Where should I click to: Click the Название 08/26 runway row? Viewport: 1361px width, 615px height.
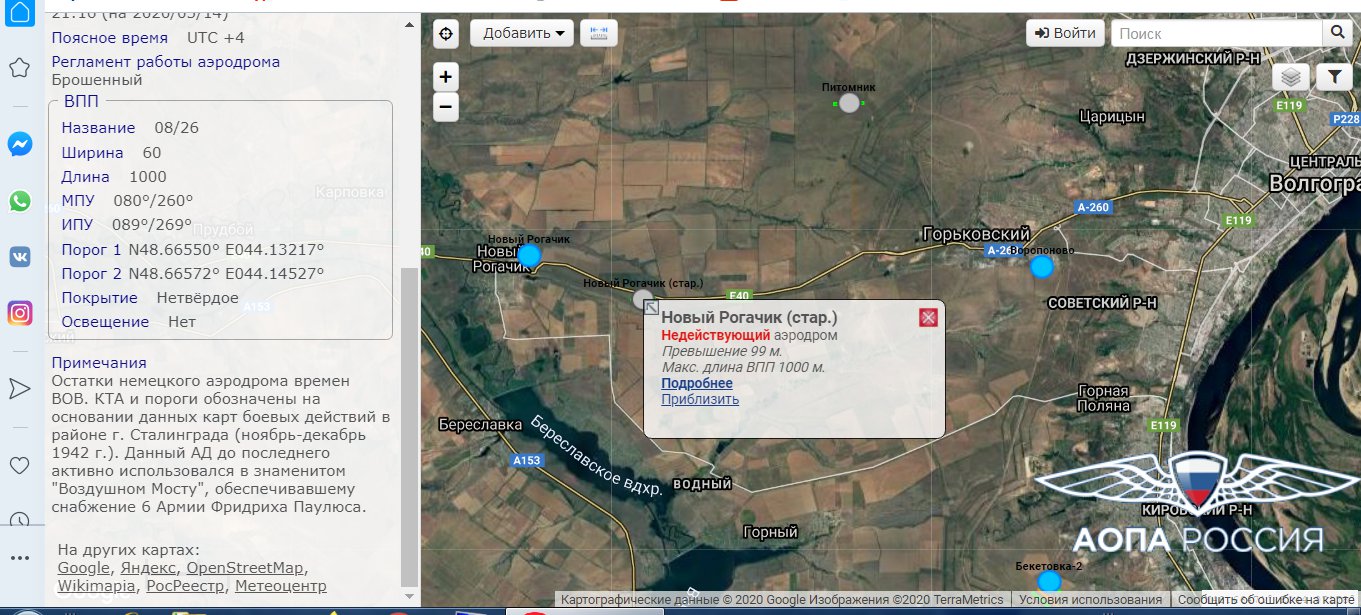(x=130, y=128)
